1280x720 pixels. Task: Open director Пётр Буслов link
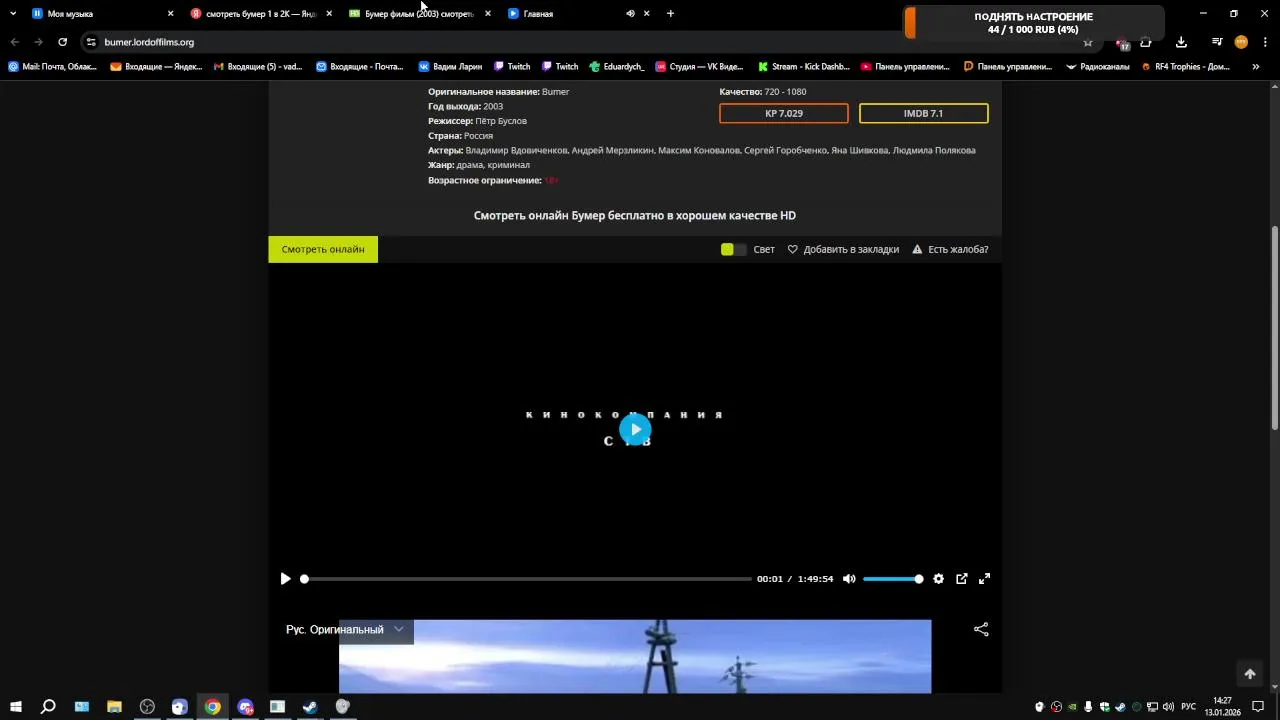pyautogui.click(x=501, y=121)
